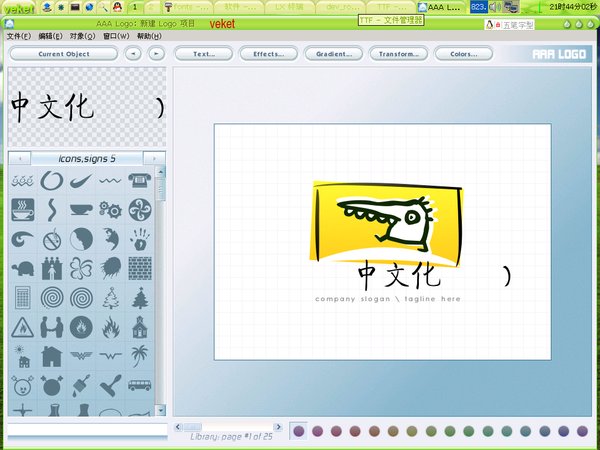
Task: Pick the warning triangle sign icon
Action: point(22,326)
